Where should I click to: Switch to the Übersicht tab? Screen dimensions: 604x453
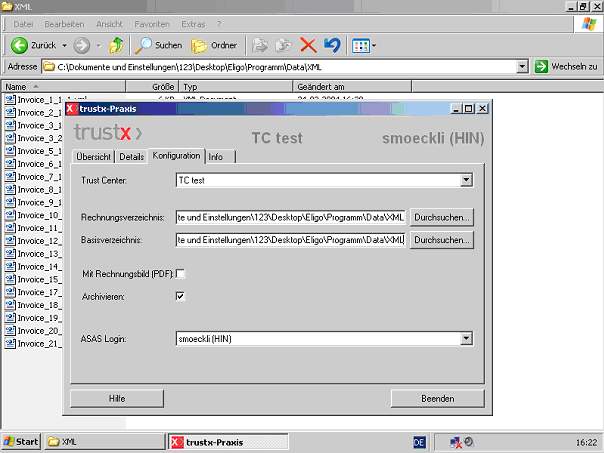(x=93, y=157)
